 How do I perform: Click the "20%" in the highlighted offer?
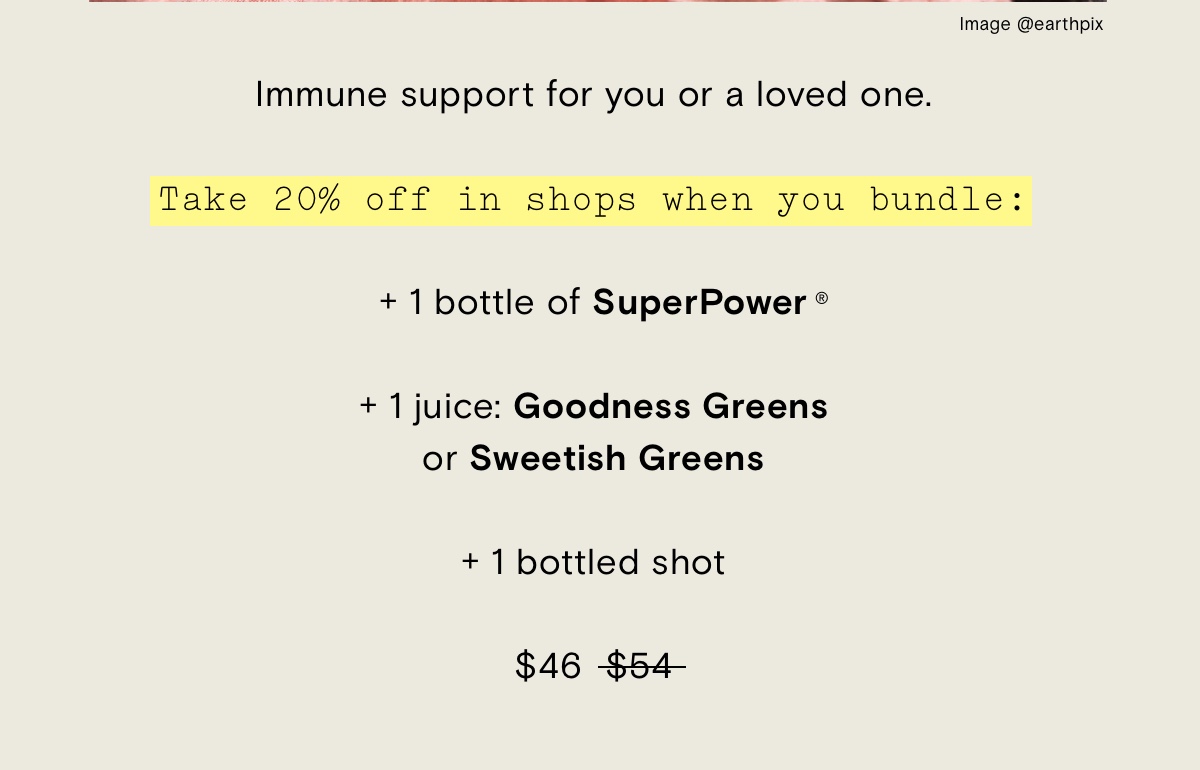click(307, 200)
